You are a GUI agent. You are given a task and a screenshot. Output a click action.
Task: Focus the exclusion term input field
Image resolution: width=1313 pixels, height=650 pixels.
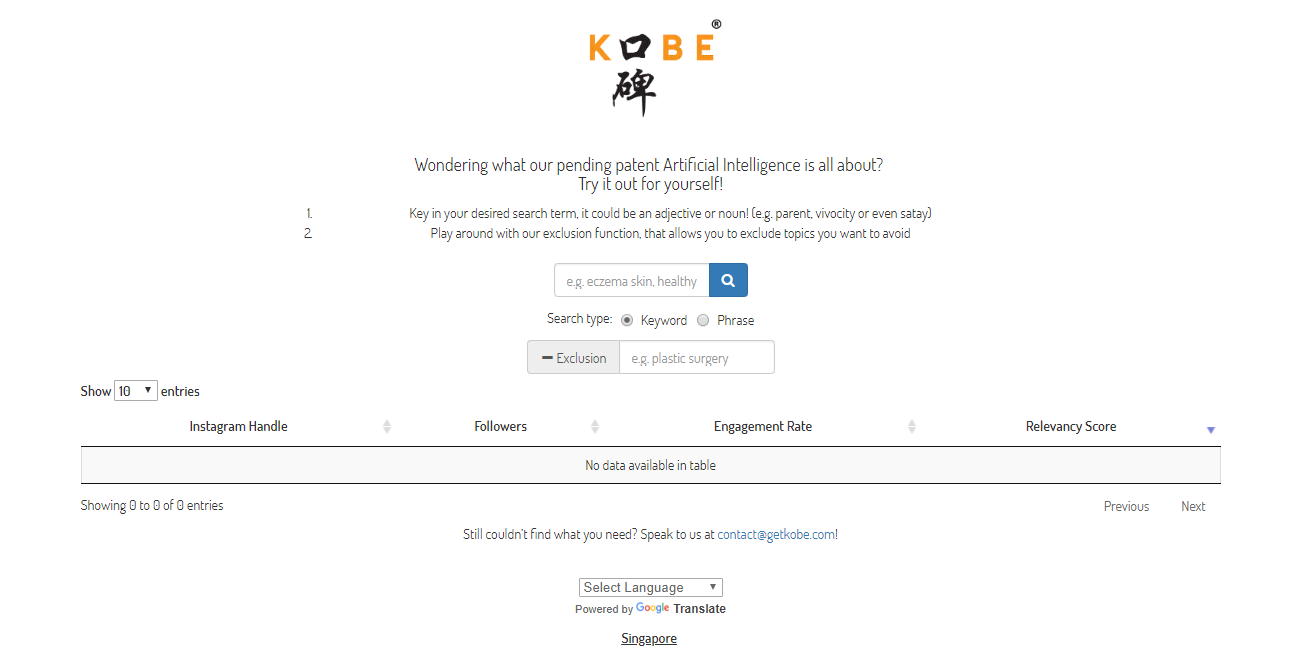point(697,358)
